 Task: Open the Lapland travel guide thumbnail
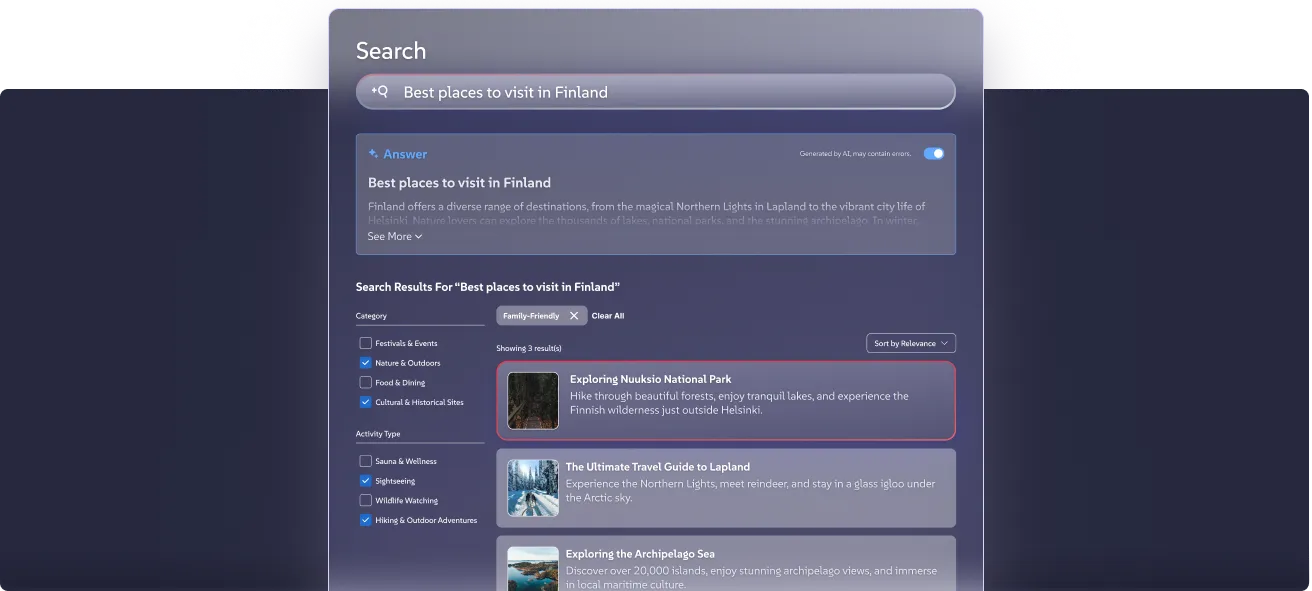tap(533, 488)
